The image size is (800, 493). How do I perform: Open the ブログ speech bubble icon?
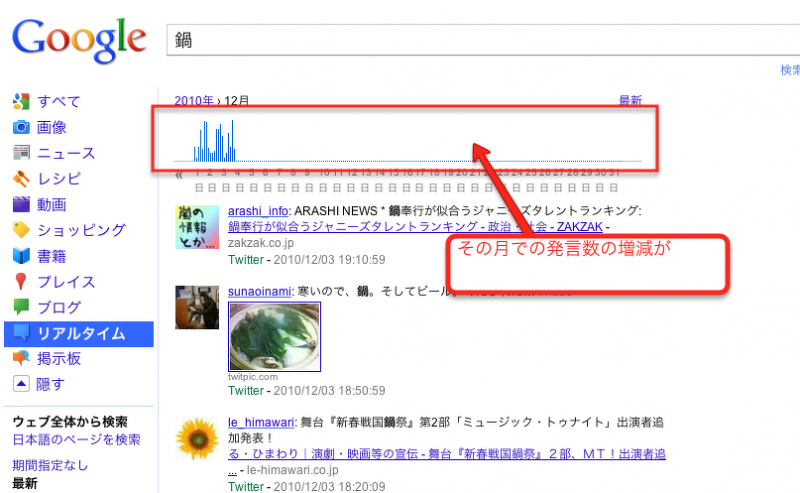point(21,307)
